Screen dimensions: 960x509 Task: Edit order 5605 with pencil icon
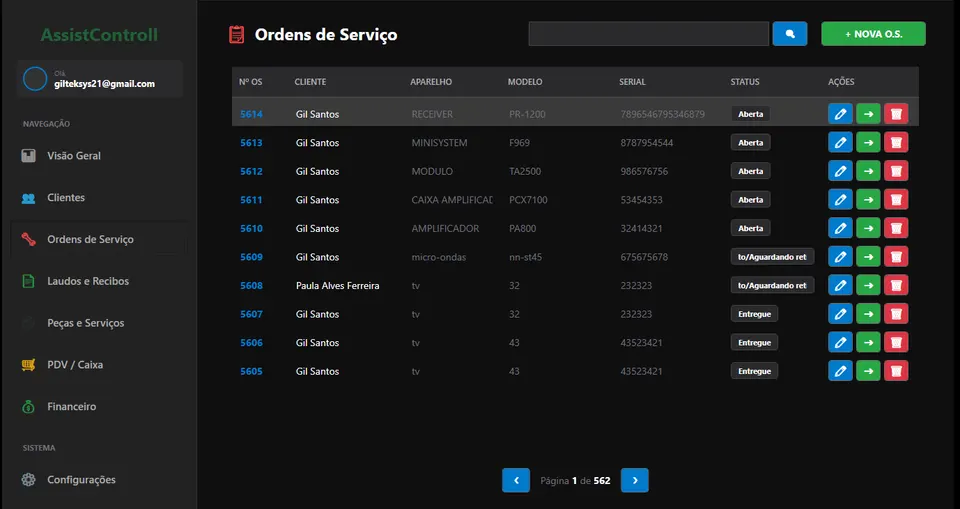click(840, 371)
